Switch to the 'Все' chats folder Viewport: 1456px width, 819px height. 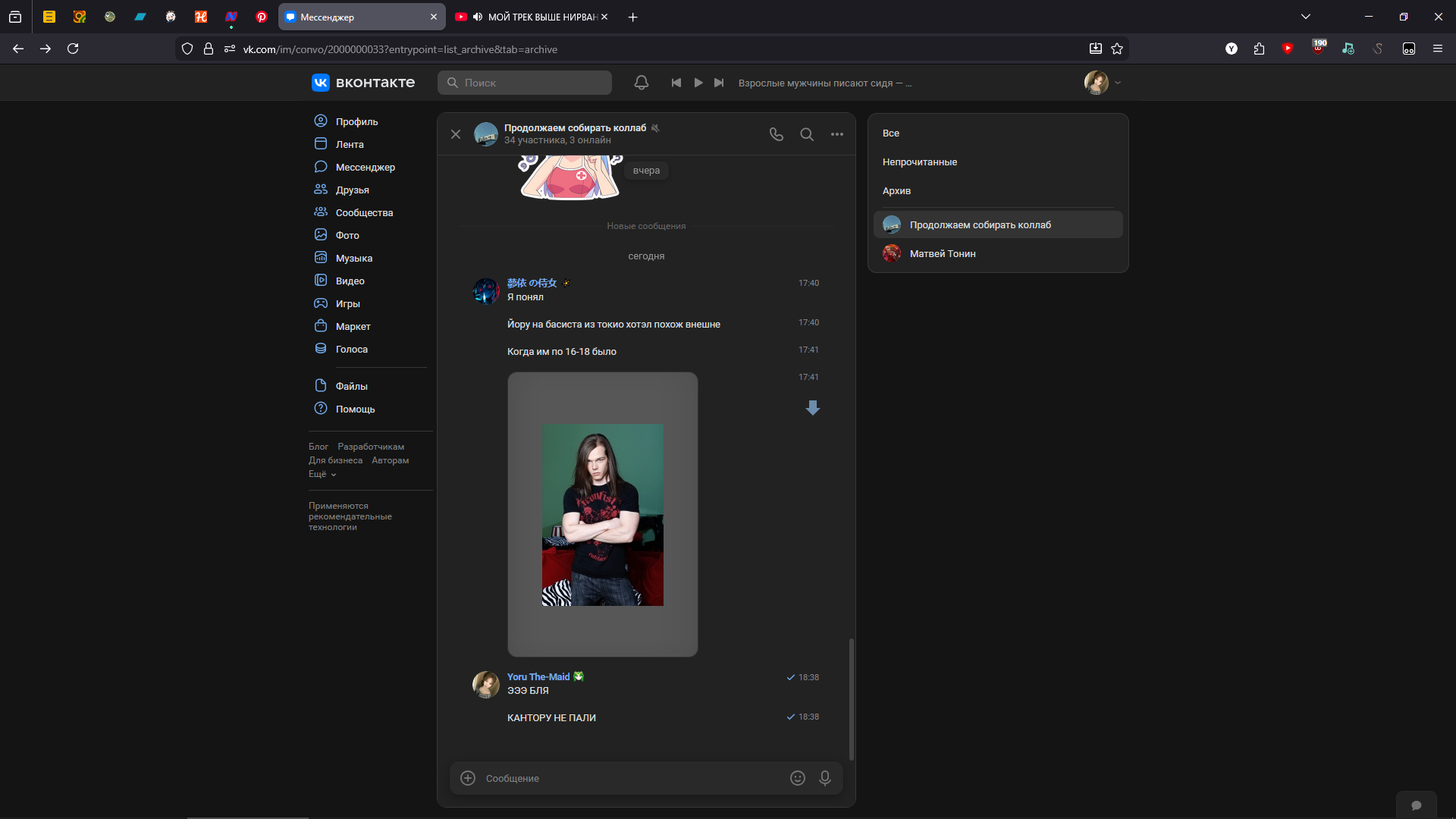[890, 133]
